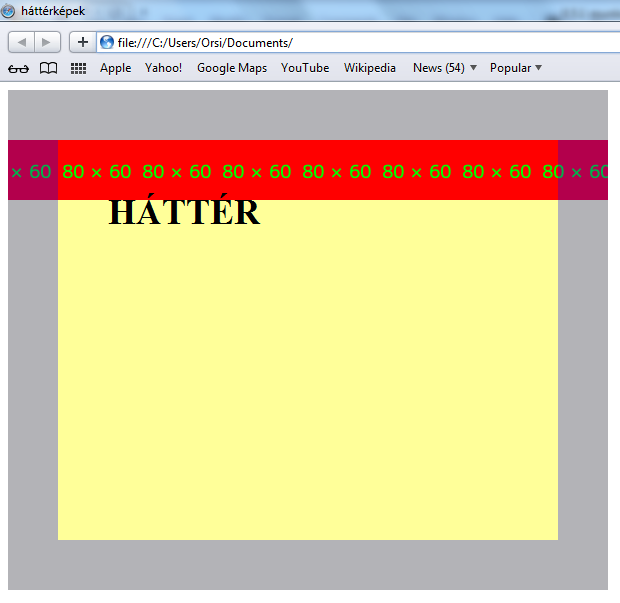This screenshot has width=620, height=603.
Task: Open the Google Maps bookmark
Action: click(x=232, y=68)
